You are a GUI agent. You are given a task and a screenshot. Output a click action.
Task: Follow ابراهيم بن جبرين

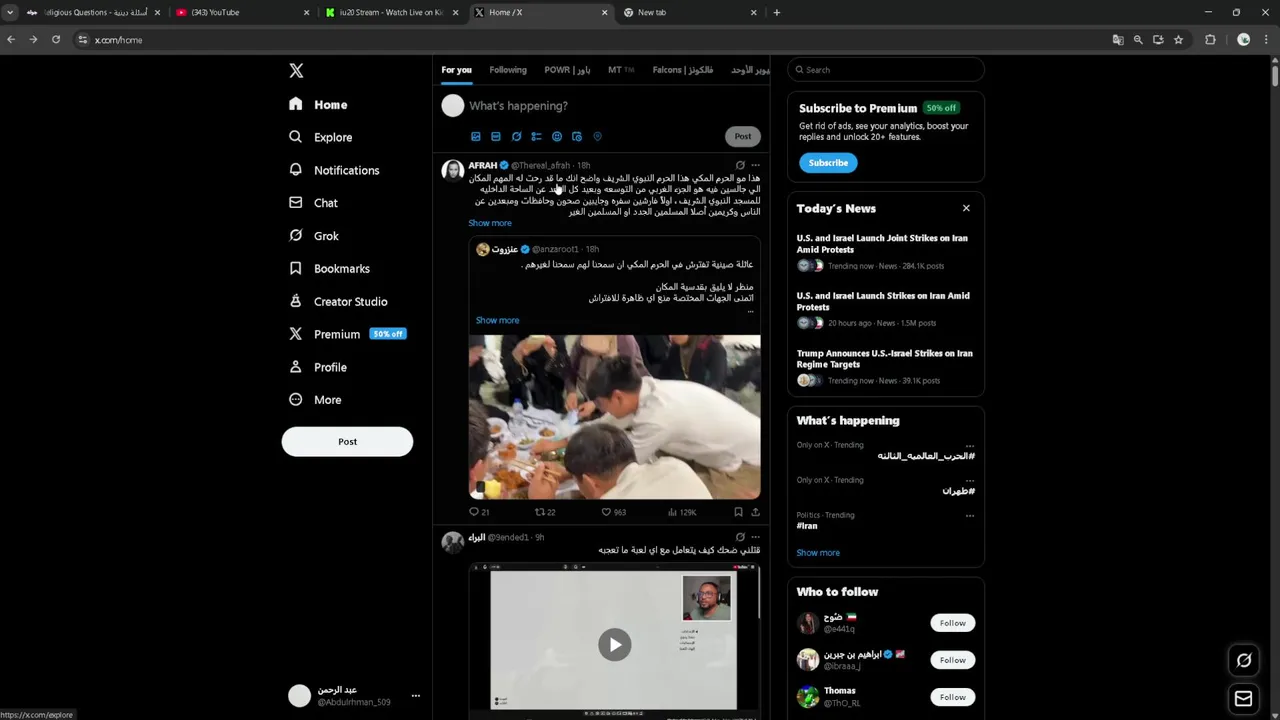click(952, 660)
